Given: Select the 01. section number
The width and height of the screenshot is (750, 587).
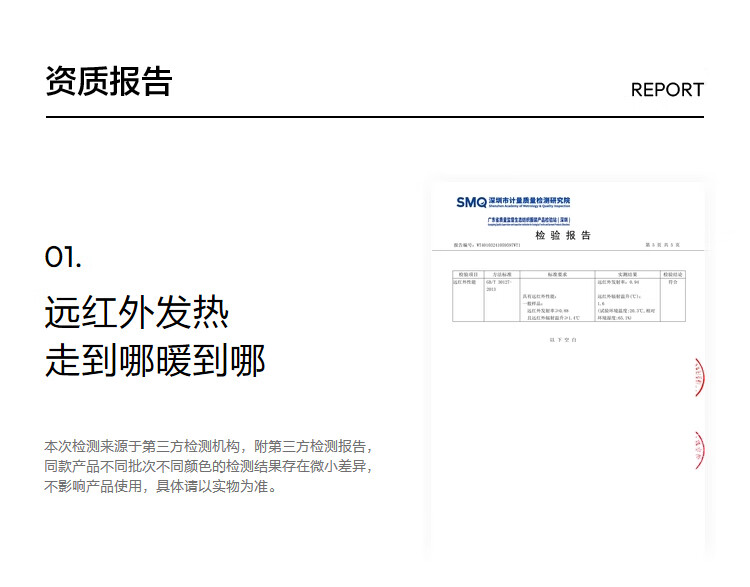Looking at the screenshot, I should (x=63, y=257).
